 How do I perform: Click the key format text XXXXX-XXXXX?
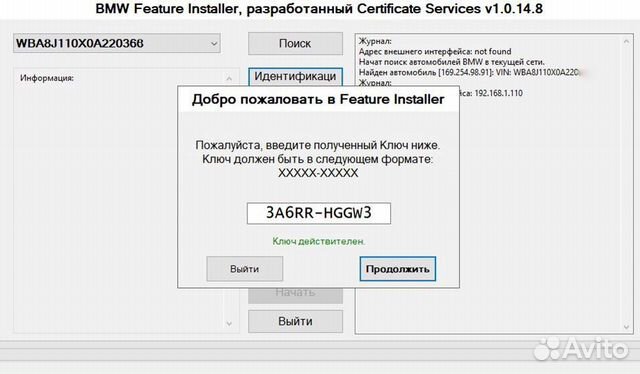pyautogui.click(x=318, y=173)
